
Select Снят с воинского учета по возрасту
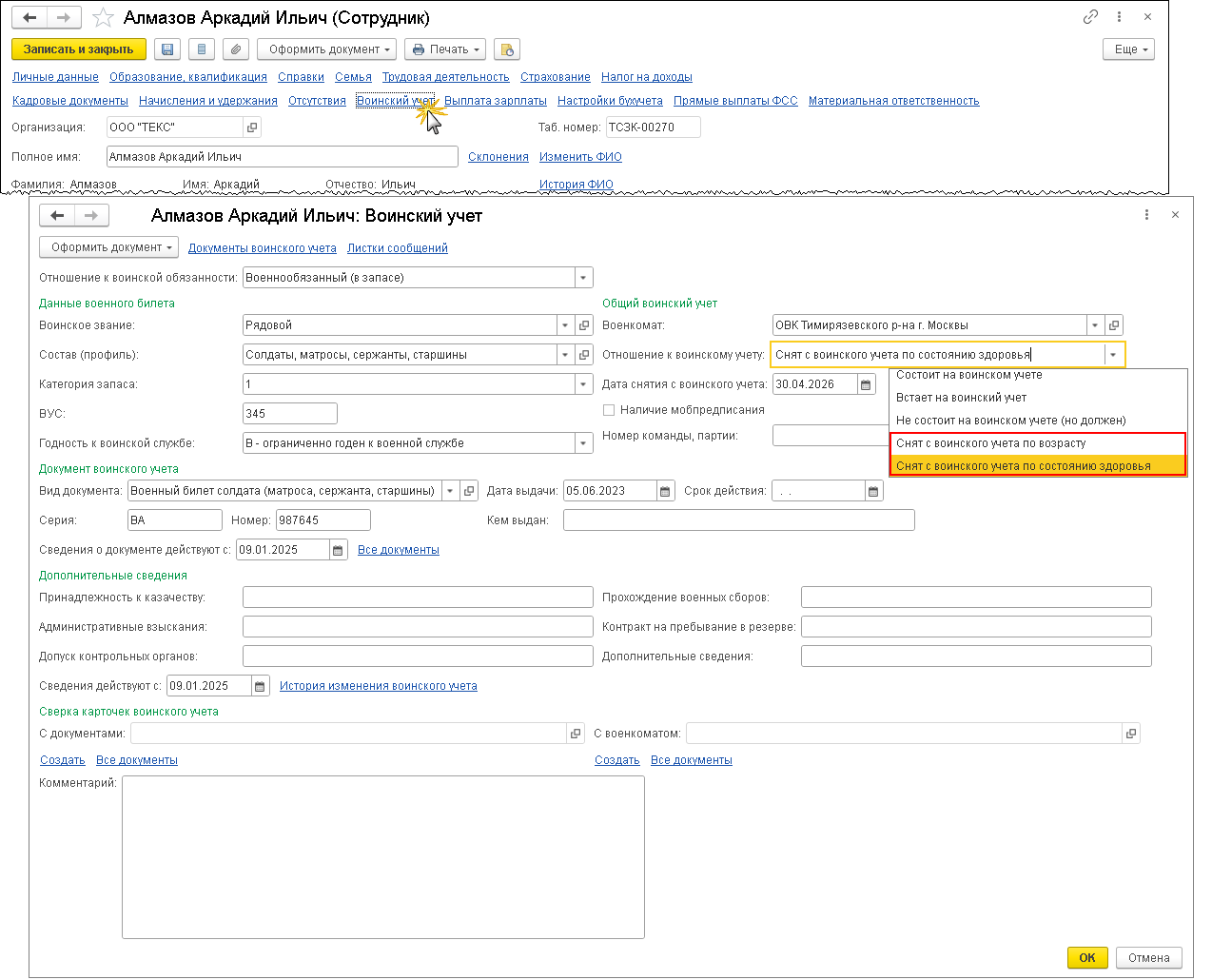pos(1038,443)
